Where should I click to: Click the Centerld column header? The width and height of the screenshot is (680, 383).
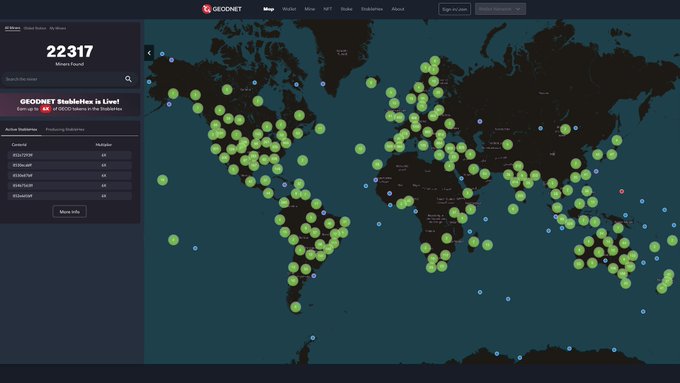click(x=19, y=144)
